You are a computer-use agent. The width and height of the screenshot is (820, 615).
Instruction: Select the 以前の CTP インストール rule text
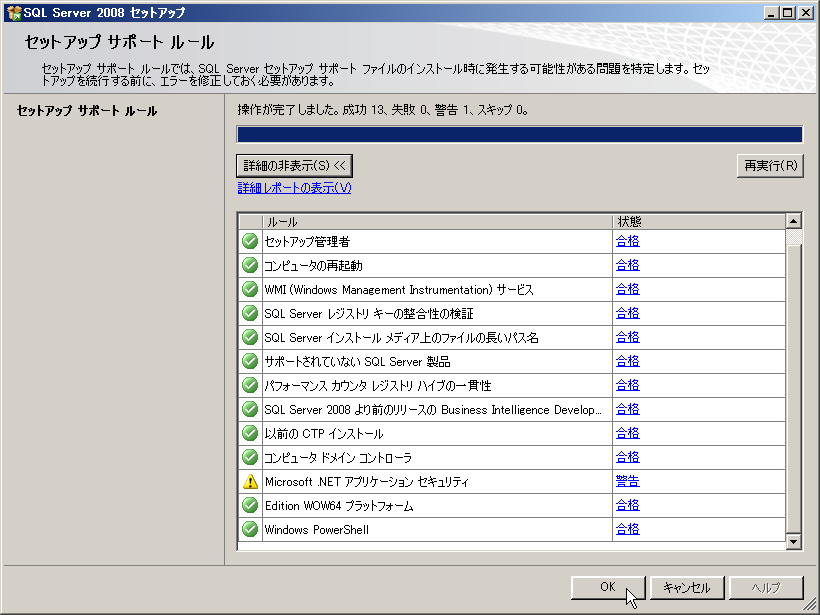[324, 434]
